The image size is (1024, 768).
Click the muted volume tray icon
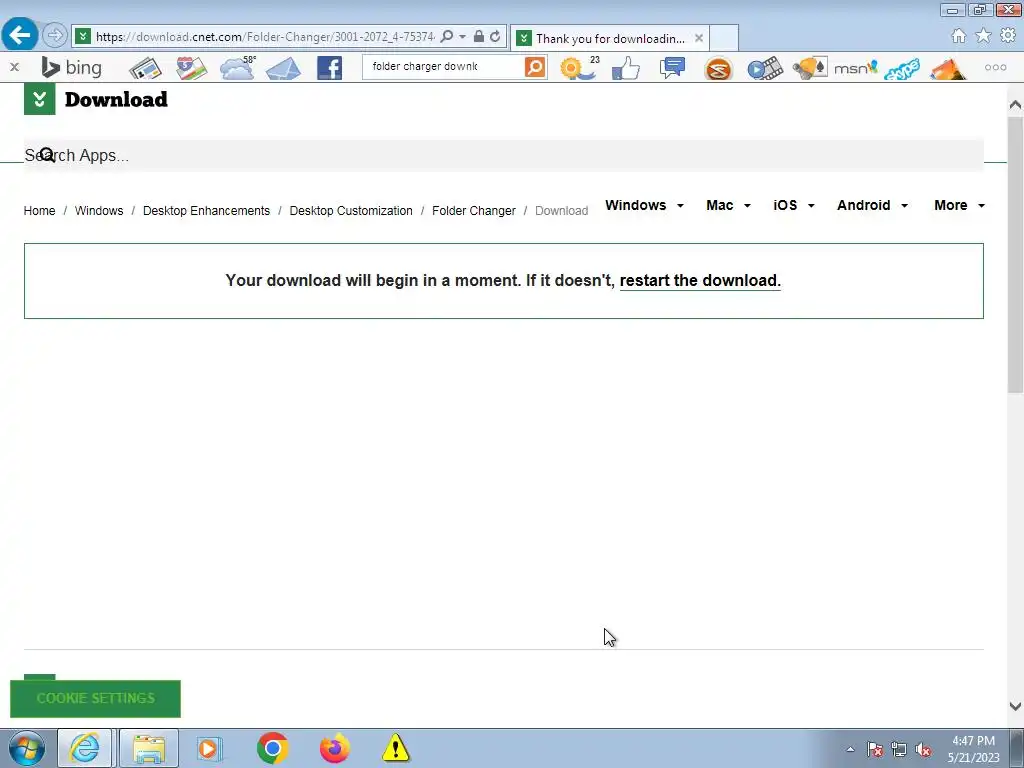[923, 749]
